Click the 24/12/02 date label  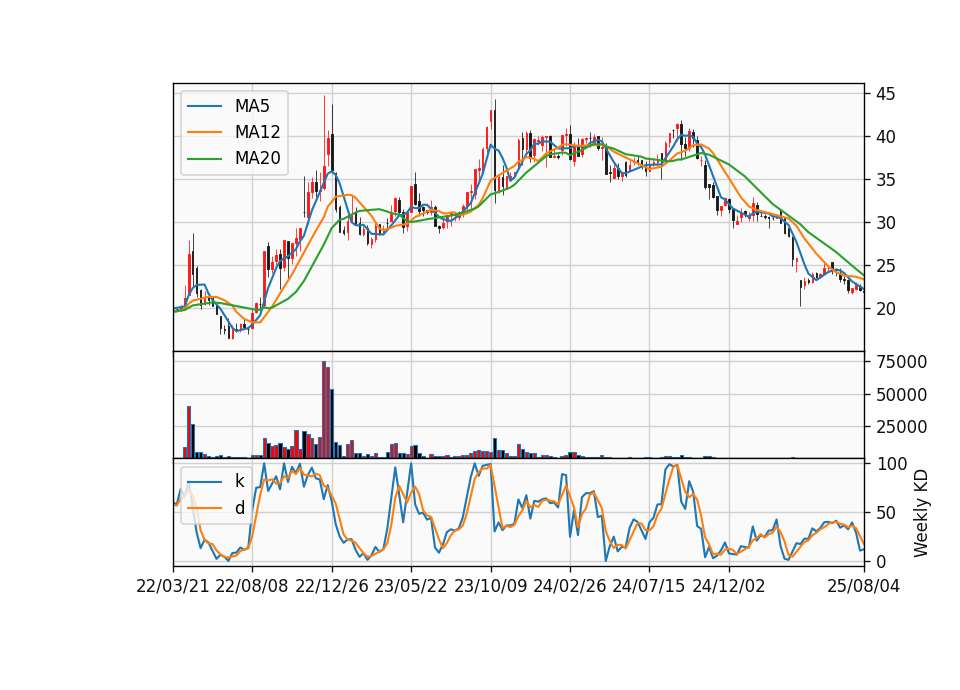point(729,586)
